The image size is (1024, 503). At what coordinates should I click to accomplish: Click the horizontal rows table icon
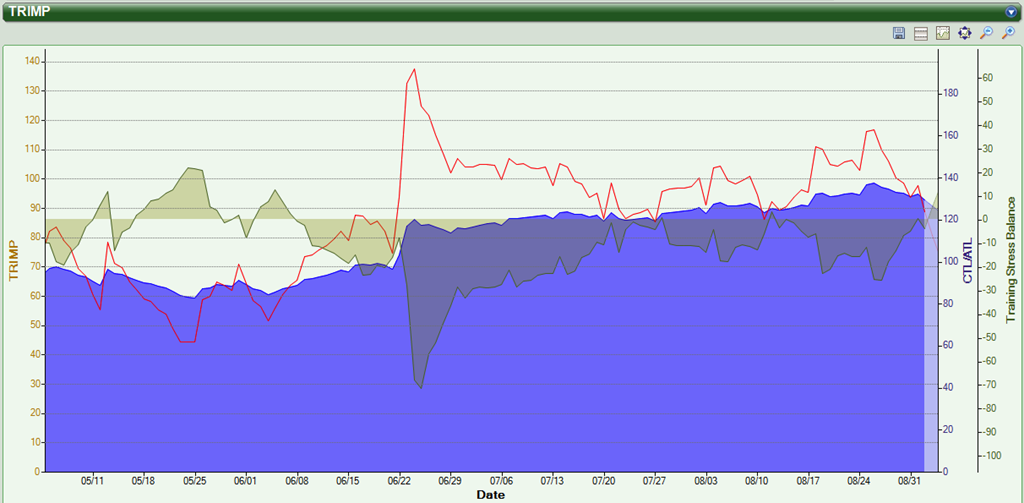(x=921, y=33)
